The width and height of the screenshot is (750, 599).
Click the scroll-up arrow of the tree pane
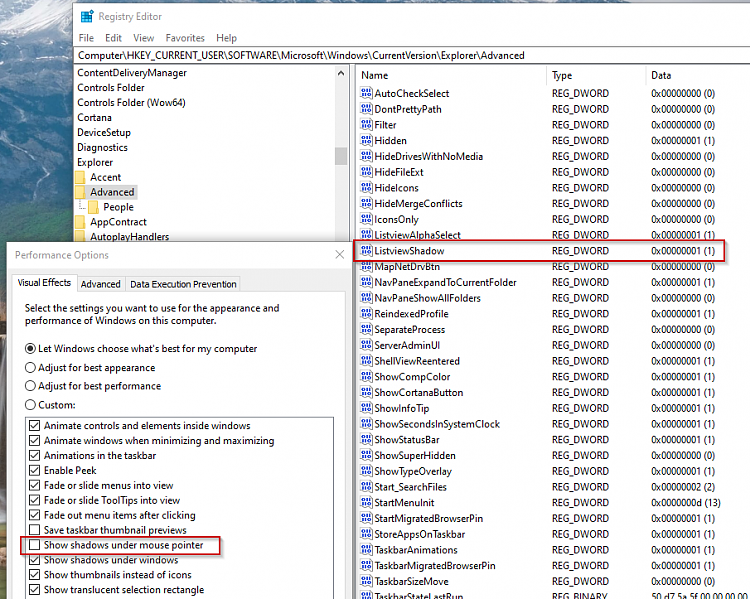click(x=341, y=73)
